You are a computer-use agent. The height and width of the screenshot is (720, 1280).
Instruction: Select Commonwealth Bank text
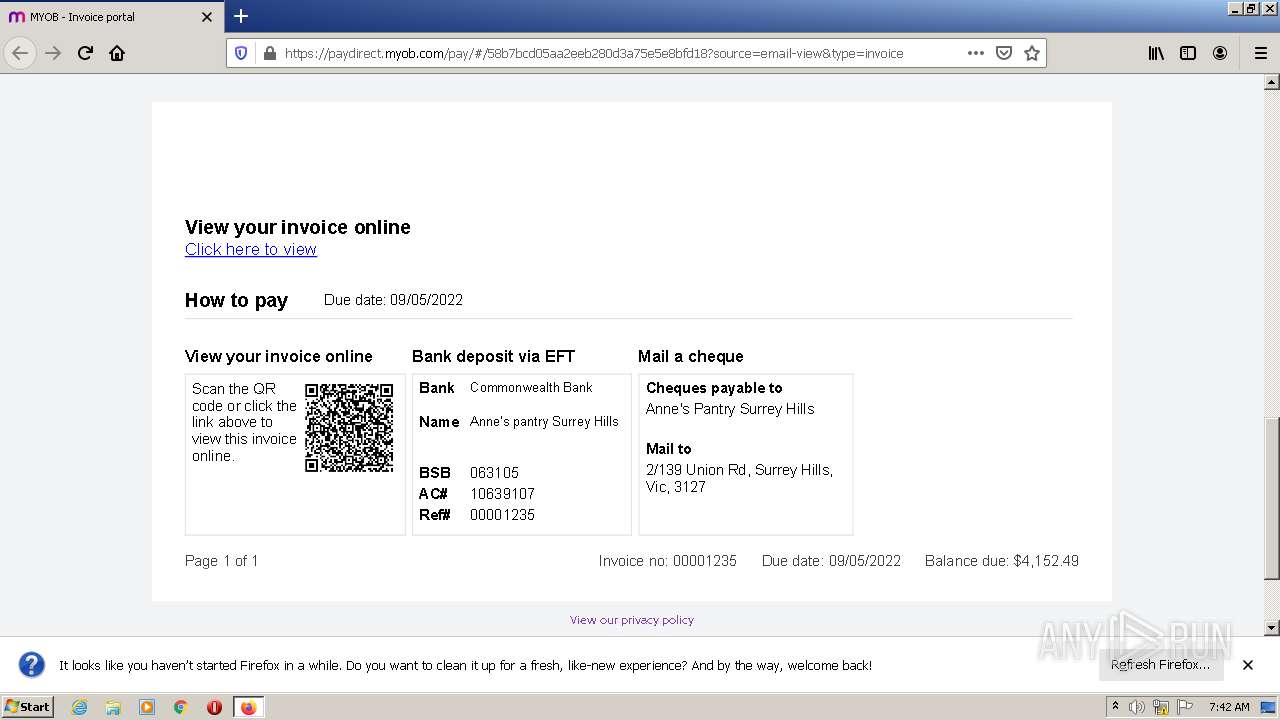531,387
